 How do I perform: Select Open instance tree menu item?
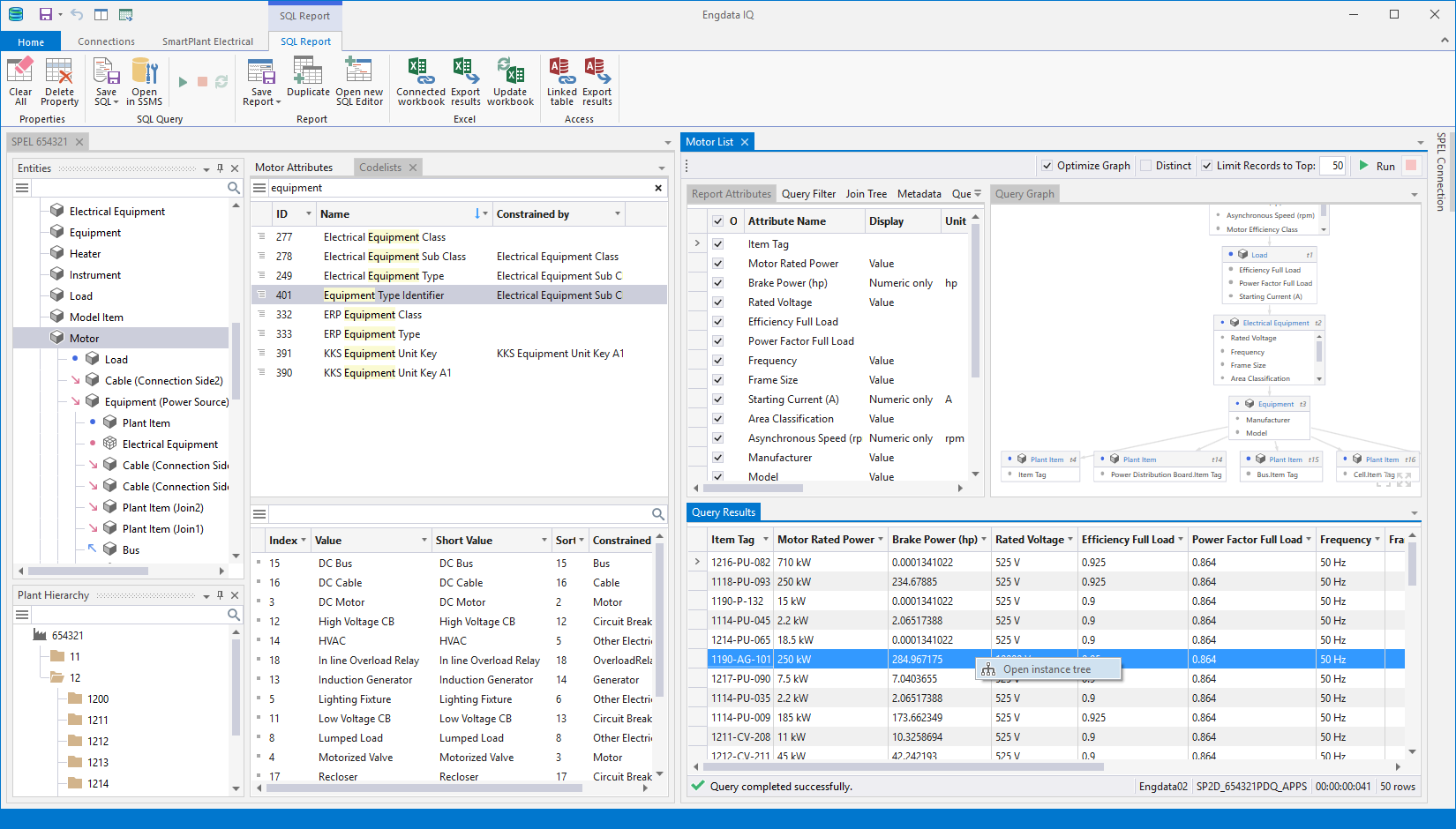point(1048,669)
